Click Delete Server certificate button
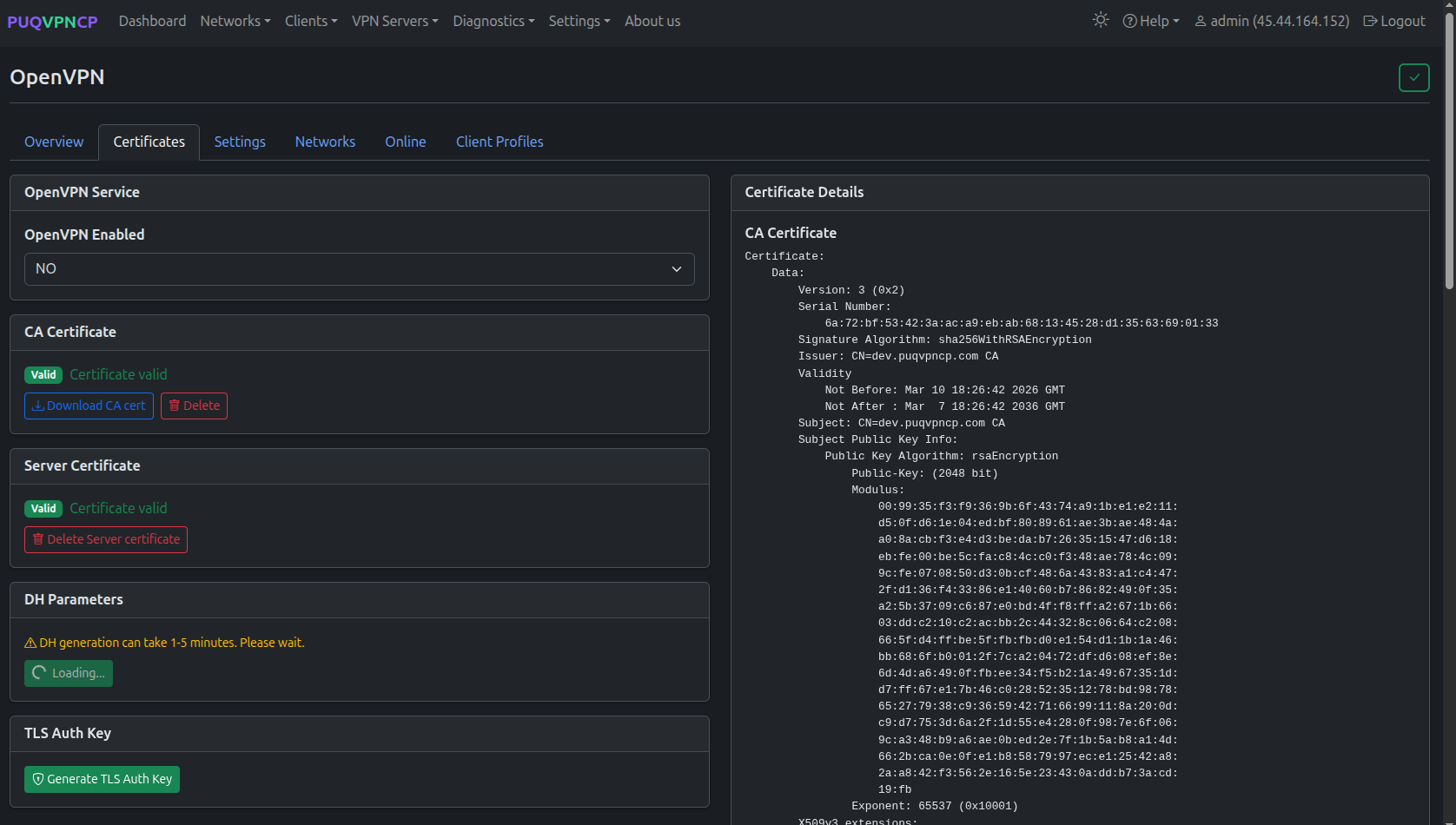 (x=106, y=539)
